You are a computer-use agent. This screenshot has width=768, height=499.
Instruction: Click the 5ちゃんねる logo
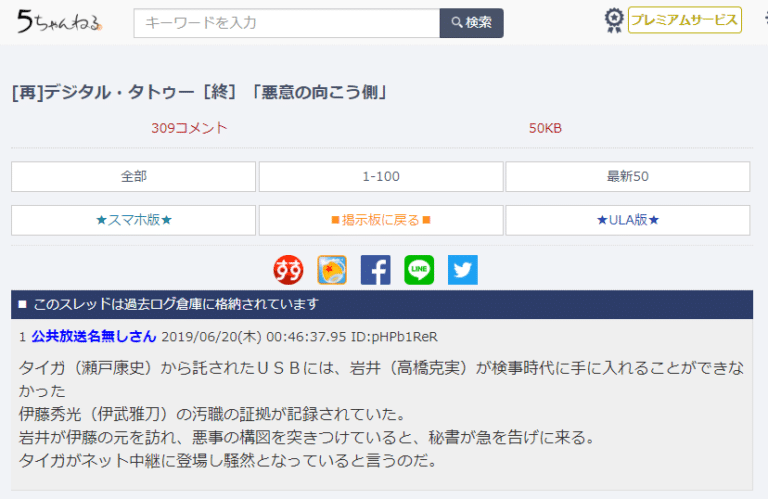[59, 22]
